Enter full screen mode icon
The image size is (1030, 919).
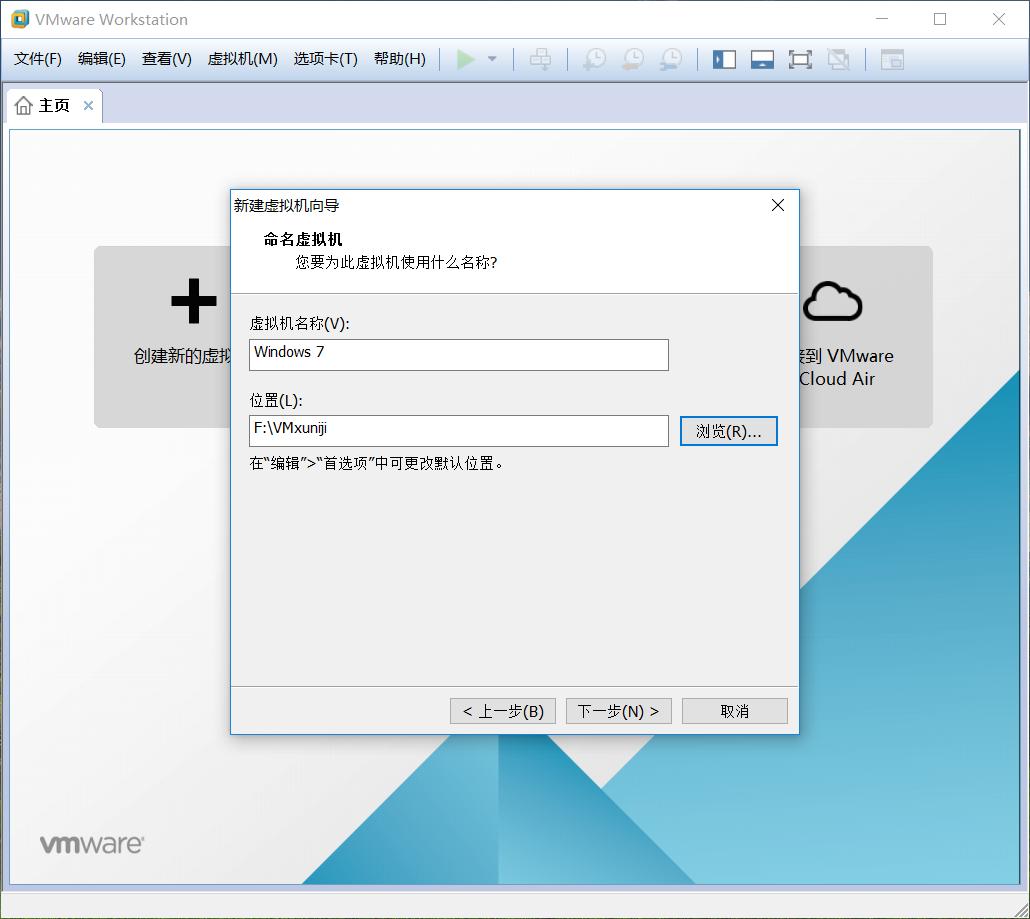pos(800,60)
